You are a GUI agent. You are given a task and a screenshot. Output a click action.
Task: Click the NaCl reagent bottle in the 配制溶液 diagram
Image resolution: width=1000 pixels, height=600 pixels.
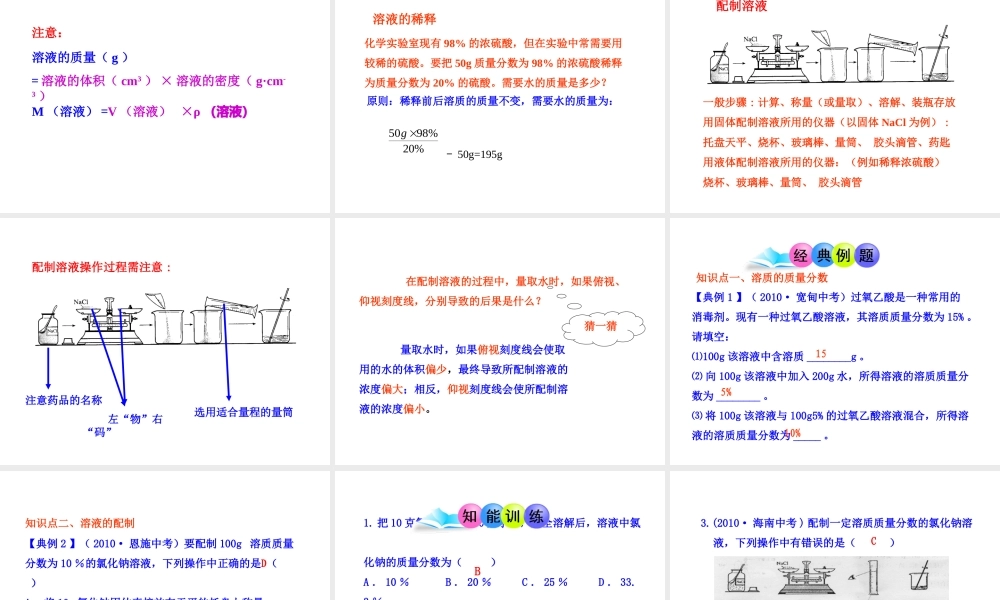[x=720, y=63]
